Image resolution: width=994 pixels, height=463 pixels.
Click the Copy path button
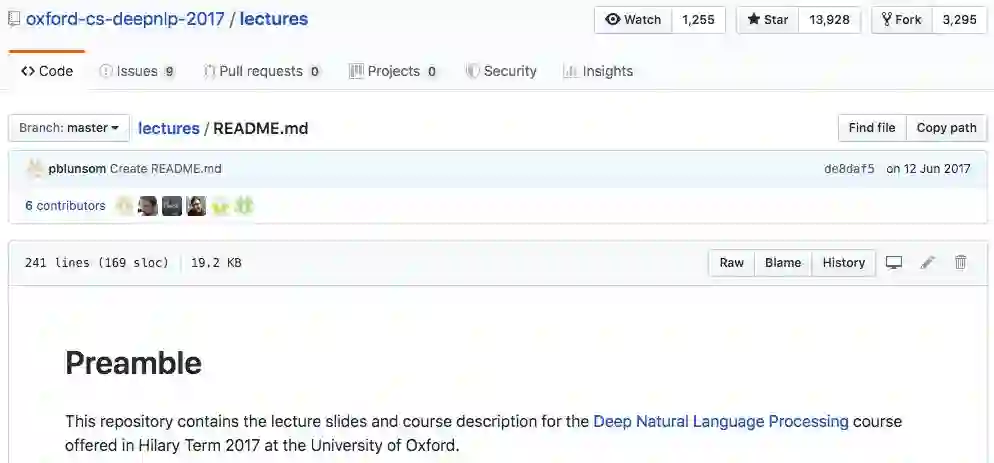tap(946, 128)
